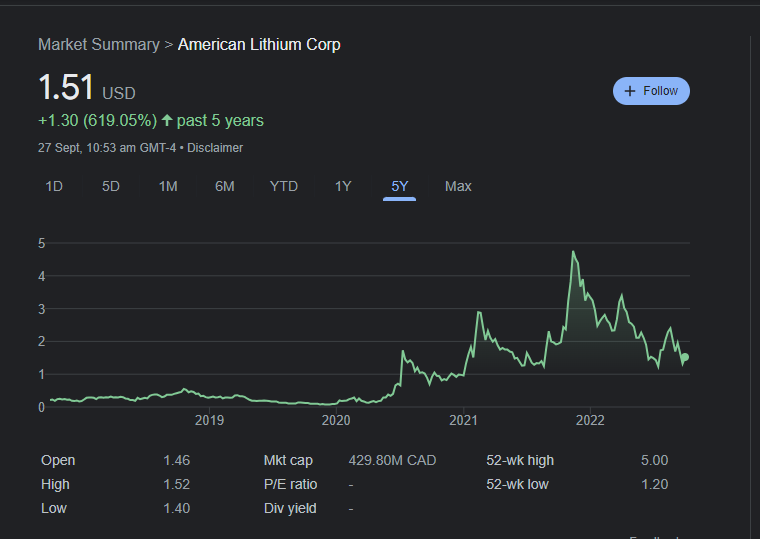Click the +1.30 (619.05%) change text
The image size is (760, 539).
point(97,121)
